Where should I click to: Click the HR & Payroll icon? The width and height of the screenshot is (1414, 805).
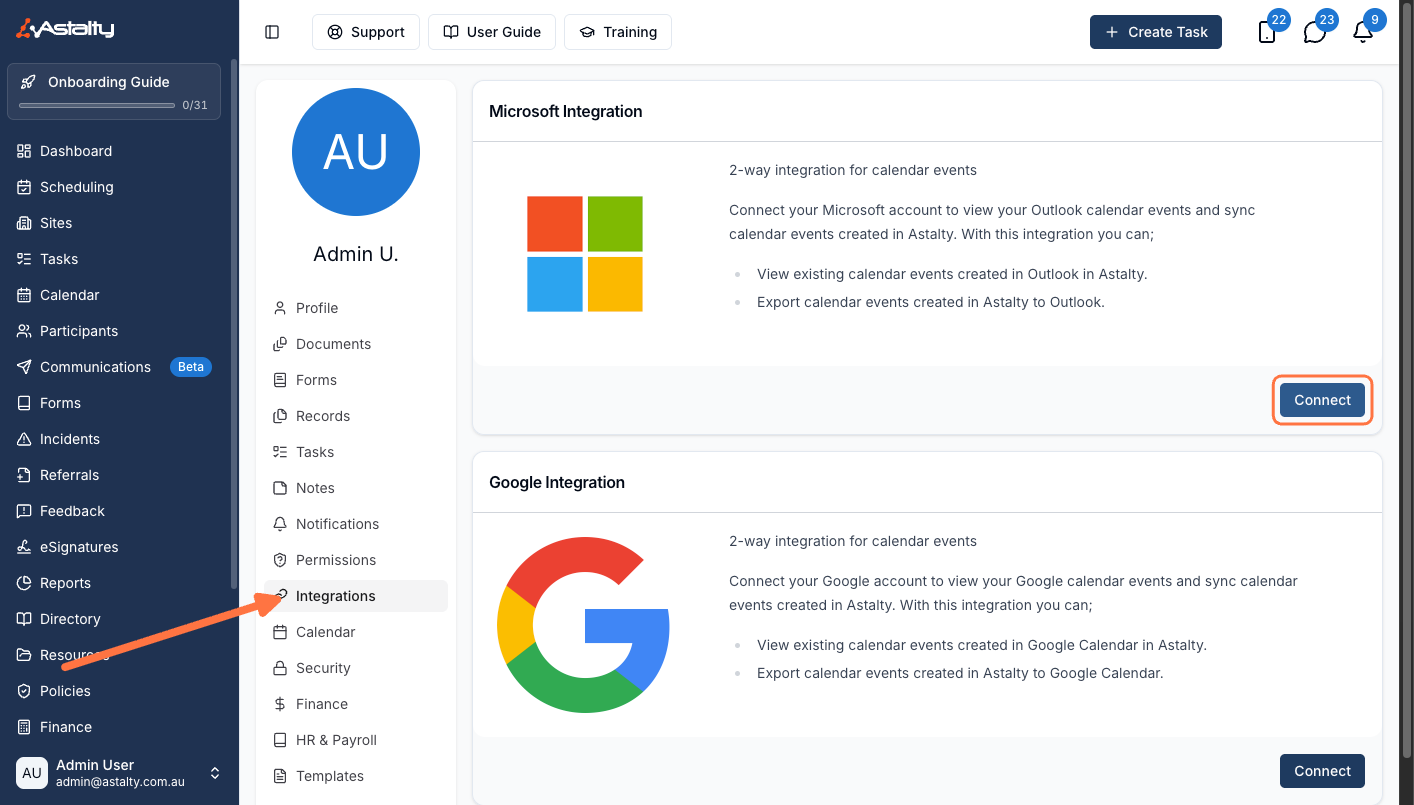pyautogui.click(x=280, y=740)
